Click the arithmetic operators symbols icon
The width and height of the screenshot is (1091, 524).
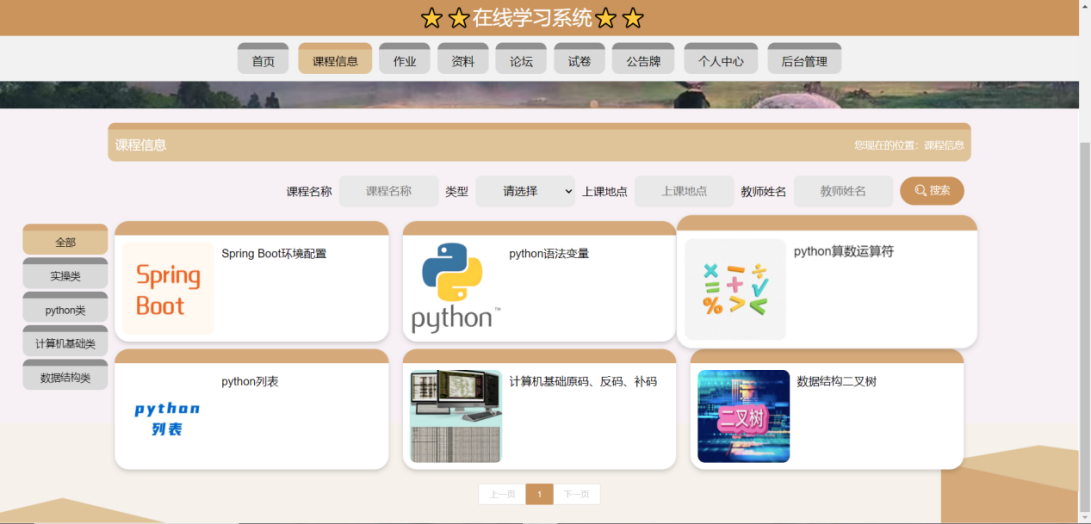pyautogui.click(x=735, y=289)
